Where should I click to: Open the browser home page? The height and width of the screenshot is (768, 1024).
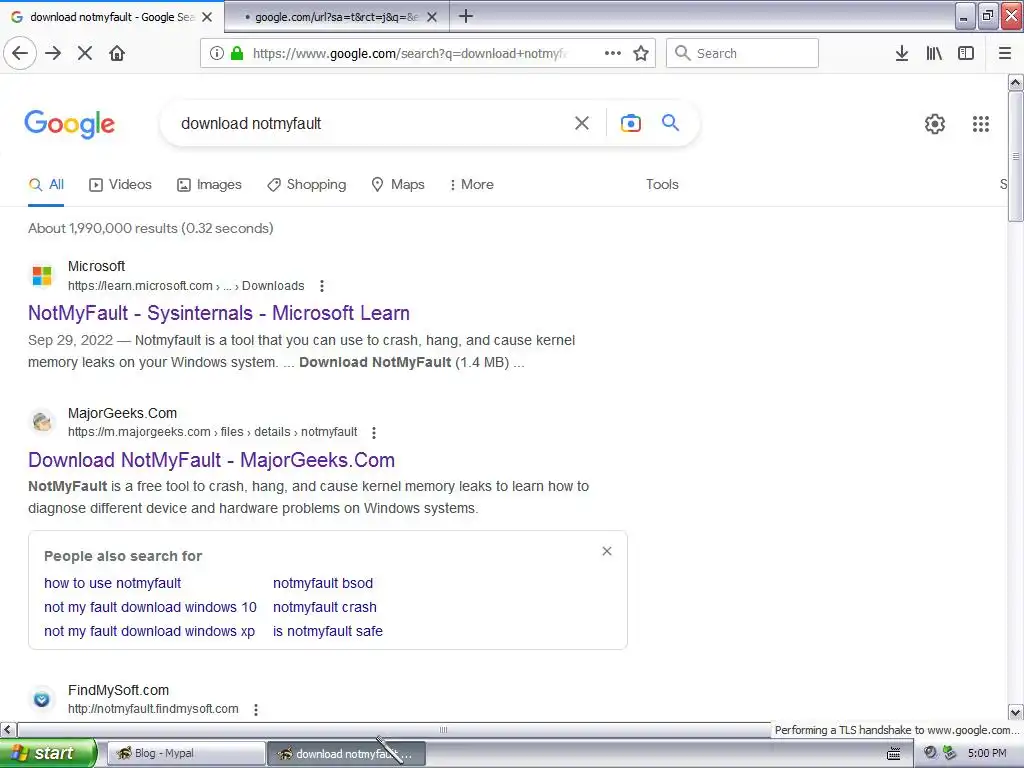coord(117,54)
